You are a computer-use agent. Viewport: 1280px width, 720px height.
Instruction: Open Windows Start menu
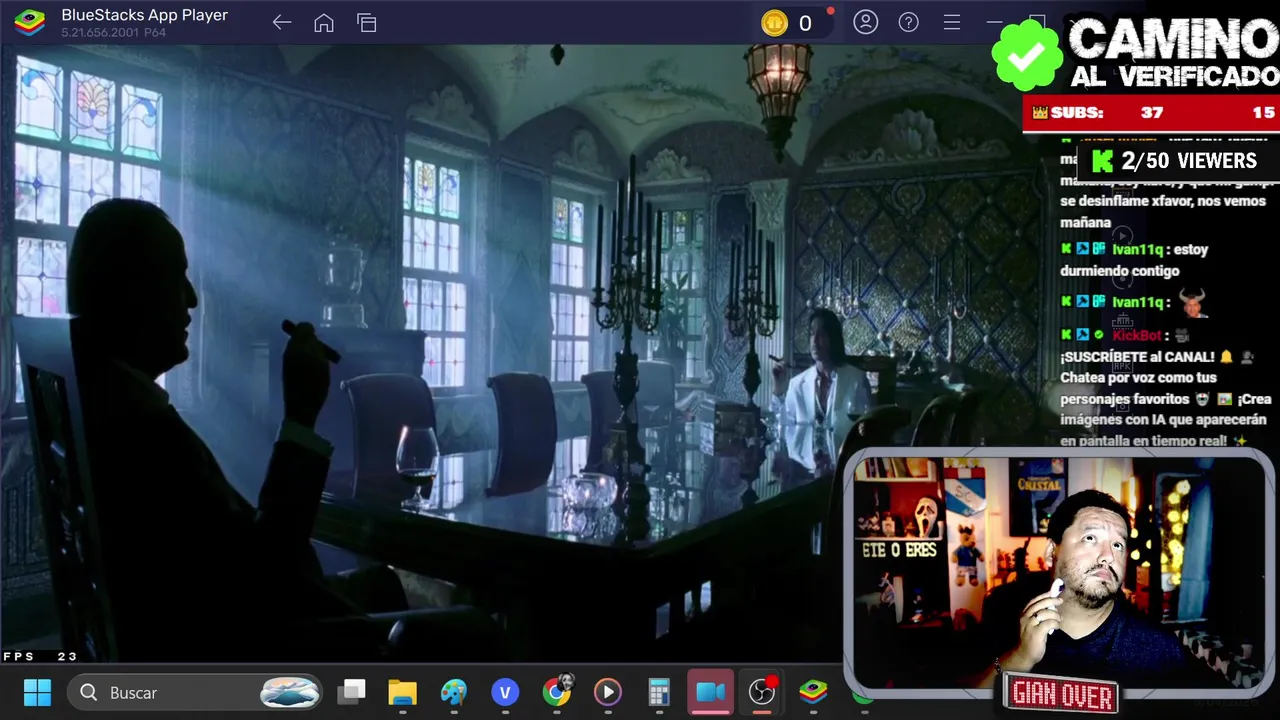(37, 692)
